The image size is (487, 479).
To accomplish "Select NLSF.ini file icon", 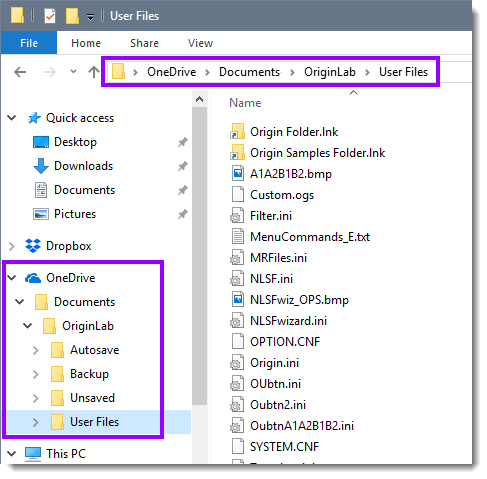I will click(237, 279).
